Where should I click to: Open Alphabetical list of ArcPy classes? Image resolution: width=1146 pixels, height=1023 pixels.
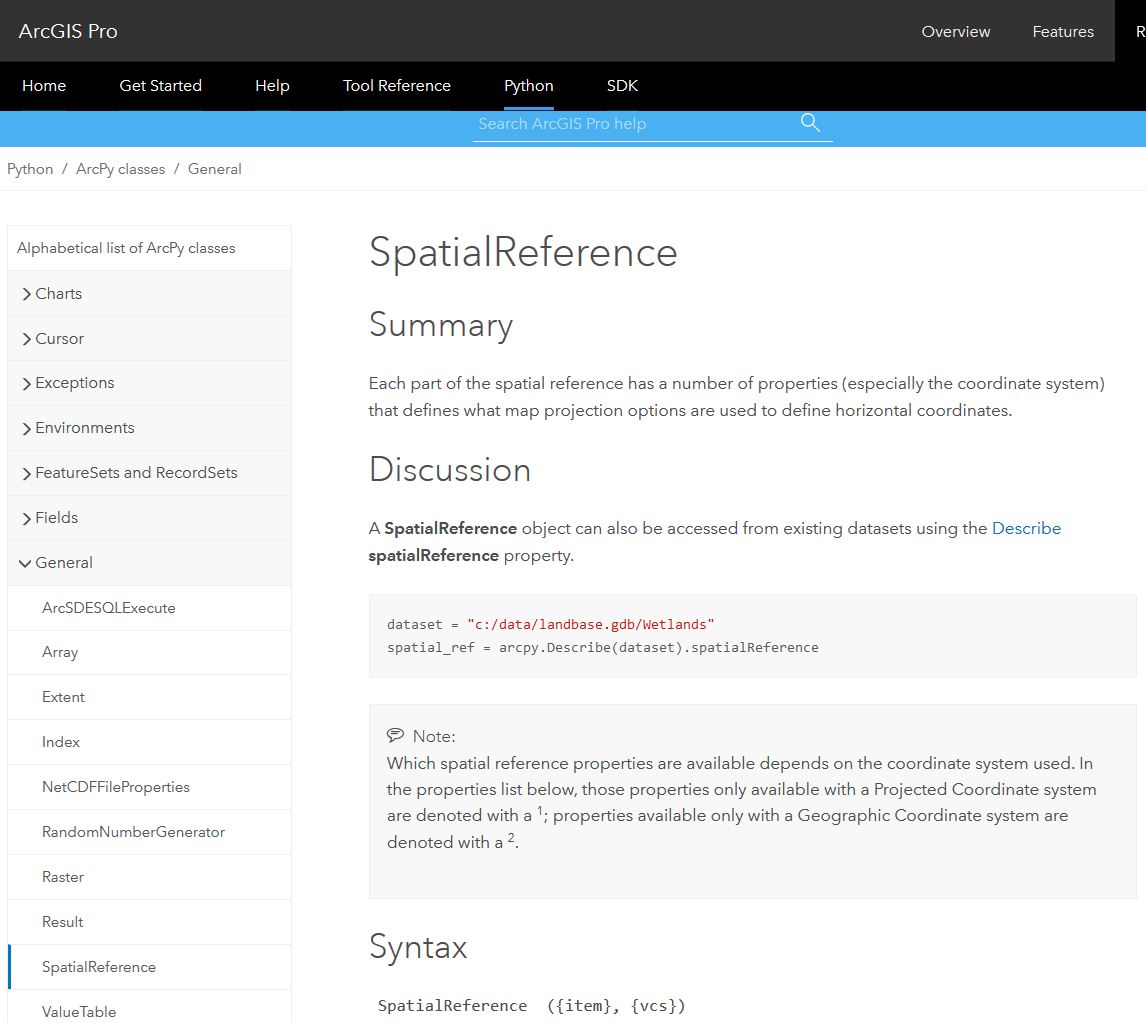149,248
